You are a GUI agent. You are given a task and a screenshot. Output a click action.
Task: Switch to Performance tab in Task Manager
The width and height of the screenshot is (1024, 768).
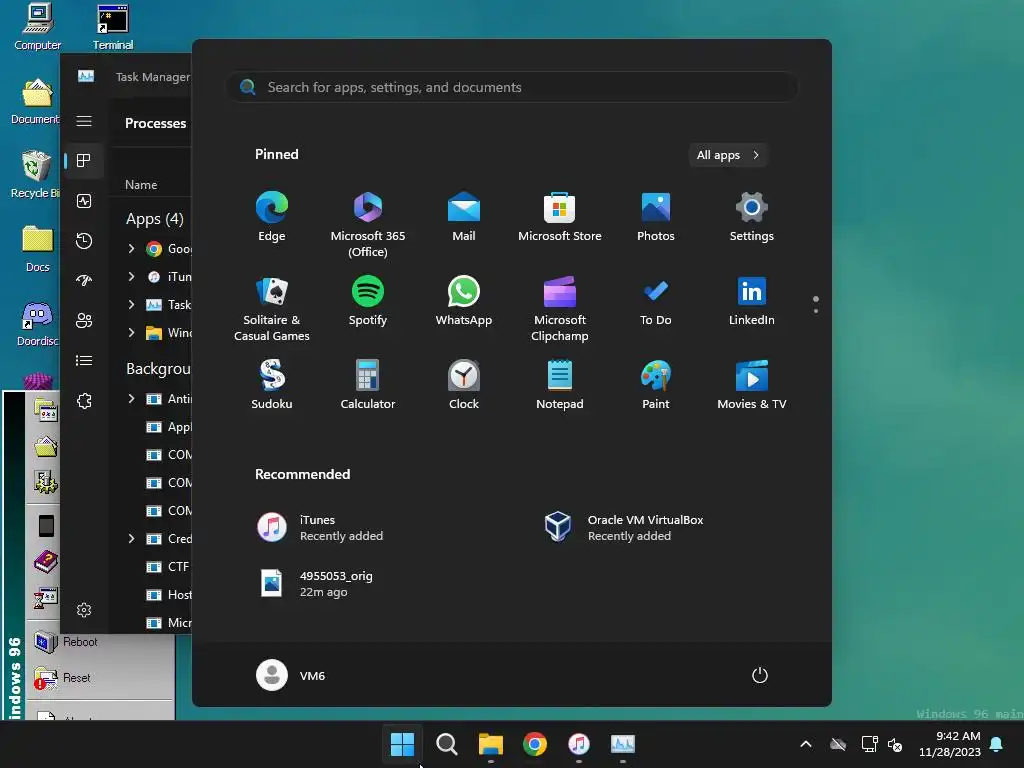click(84, 201)
